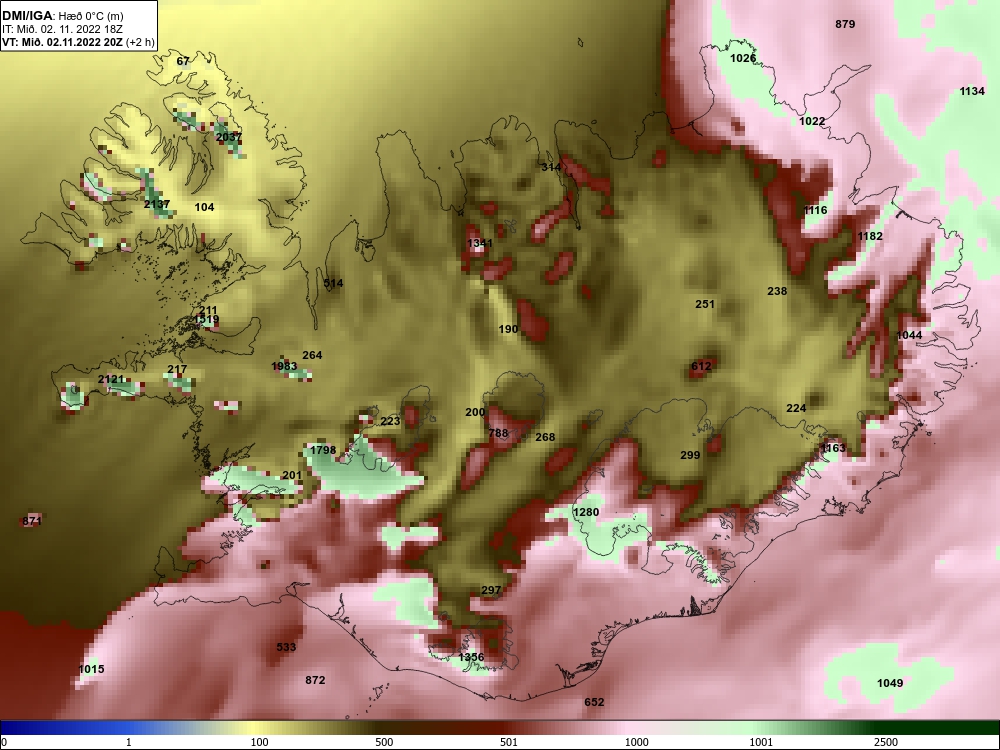Click the color scale label 501
This screenshot has height=750, width=1000.
[x=508, y=742]
